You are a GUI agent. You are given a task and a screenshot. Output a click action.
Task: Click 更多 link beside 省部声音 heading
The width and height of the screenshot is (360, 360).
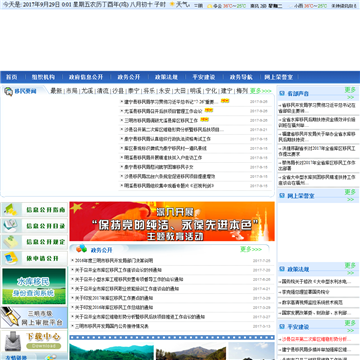click(350, 93)
